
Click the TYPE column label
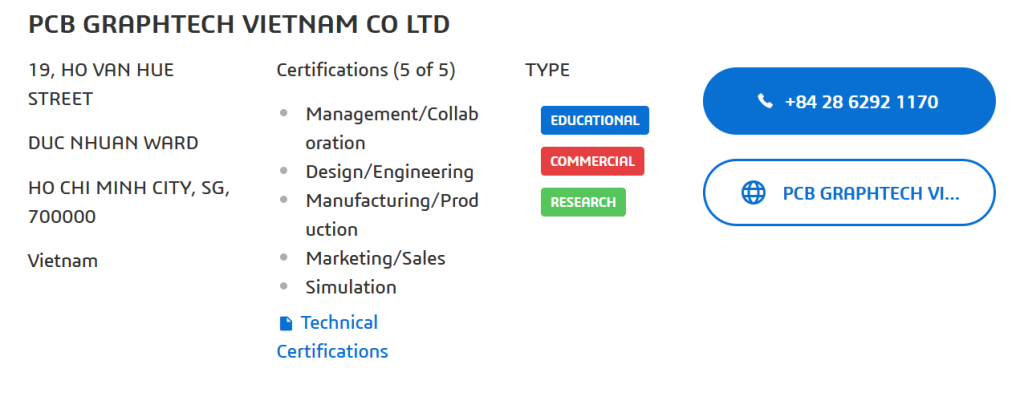coord(547,70)
